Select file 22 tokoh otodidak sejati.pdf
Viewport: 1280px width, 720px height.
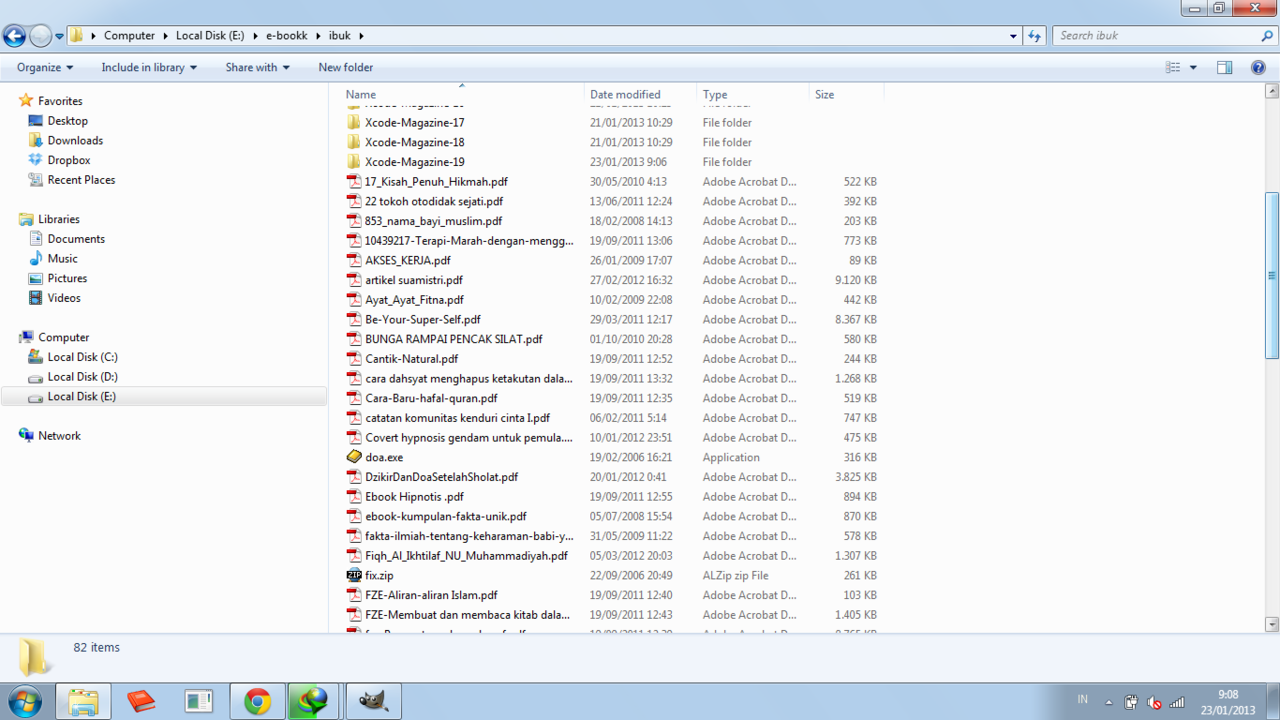click(x=434, y=201)
